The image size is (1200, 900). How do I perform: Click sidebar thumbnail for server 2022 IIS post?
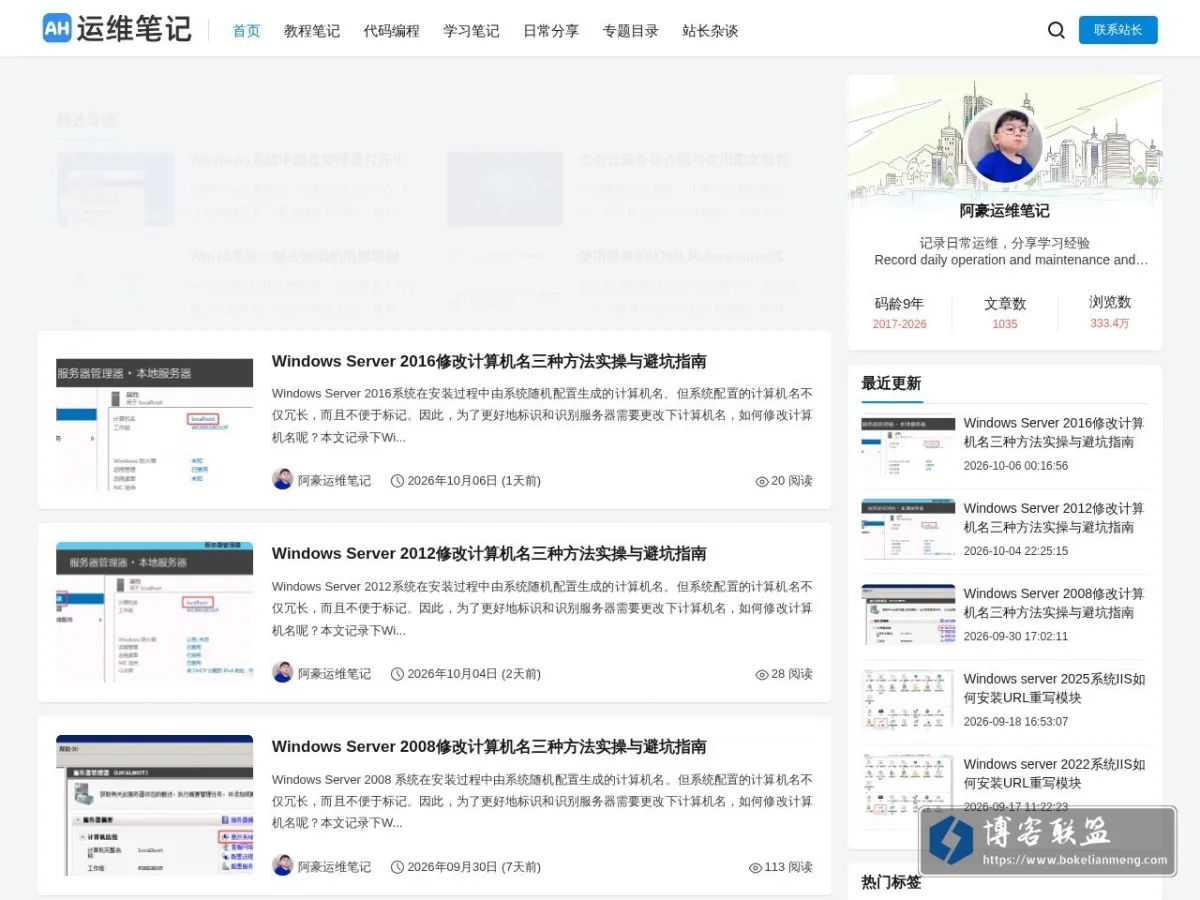click(x=908, y=785)
